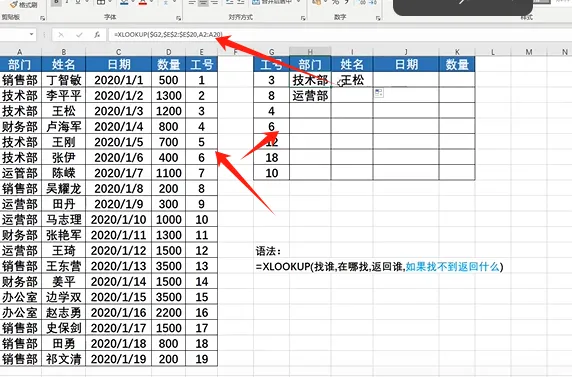Select column E header
The height and width of the screenshot is (377, 572).
tap(201, 52)
